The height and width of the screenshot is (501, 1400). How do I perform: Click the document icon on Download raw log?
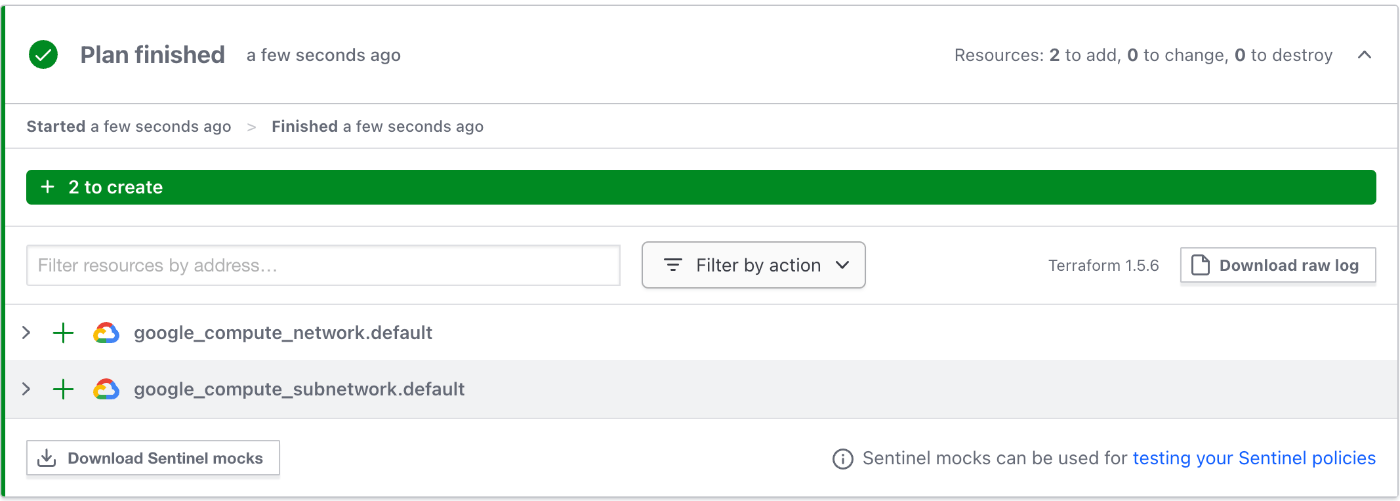[x=1201, y=265]
